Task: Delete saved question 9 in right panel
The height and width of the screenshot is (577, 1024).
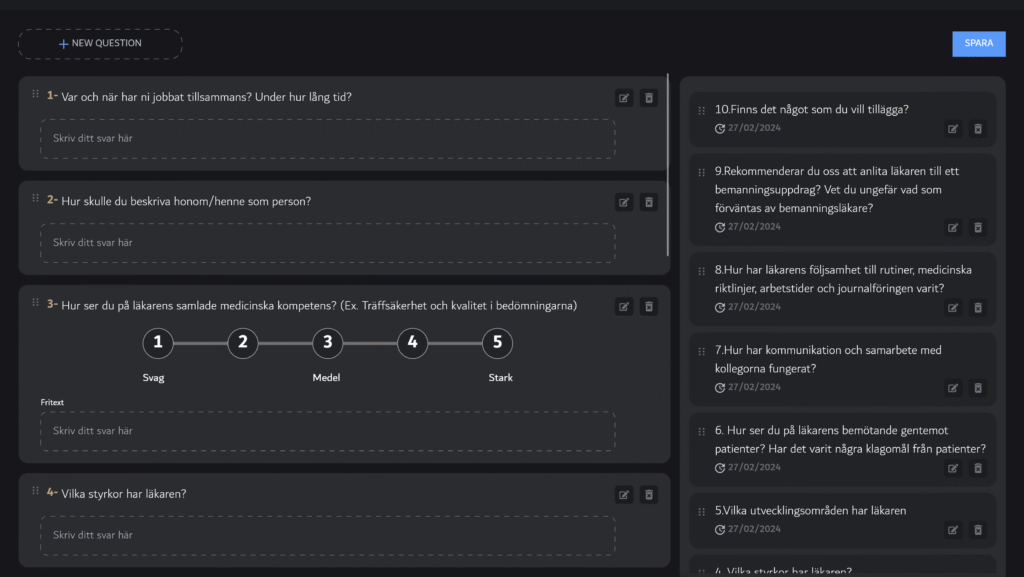Action: (978, 228)
